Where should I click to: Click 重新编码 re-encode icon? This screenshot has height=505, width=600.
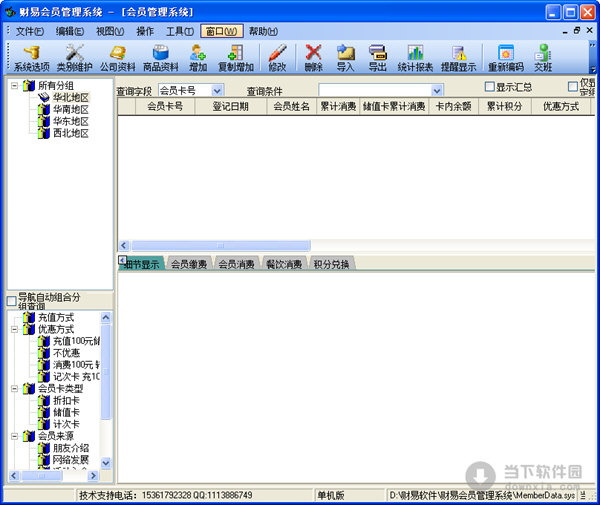pos(506,58)
